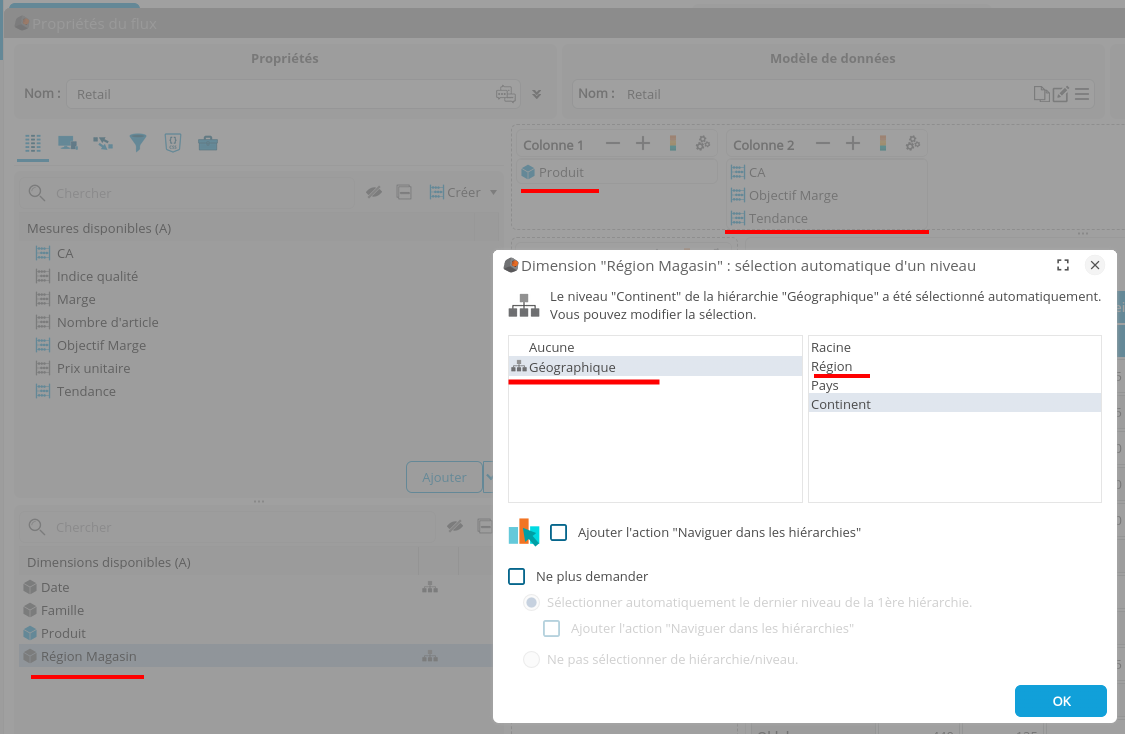This screenshot has width=1125, height=734.
Task: Open the Colonne 2 settings gears icon
Action: coord(912,144)
